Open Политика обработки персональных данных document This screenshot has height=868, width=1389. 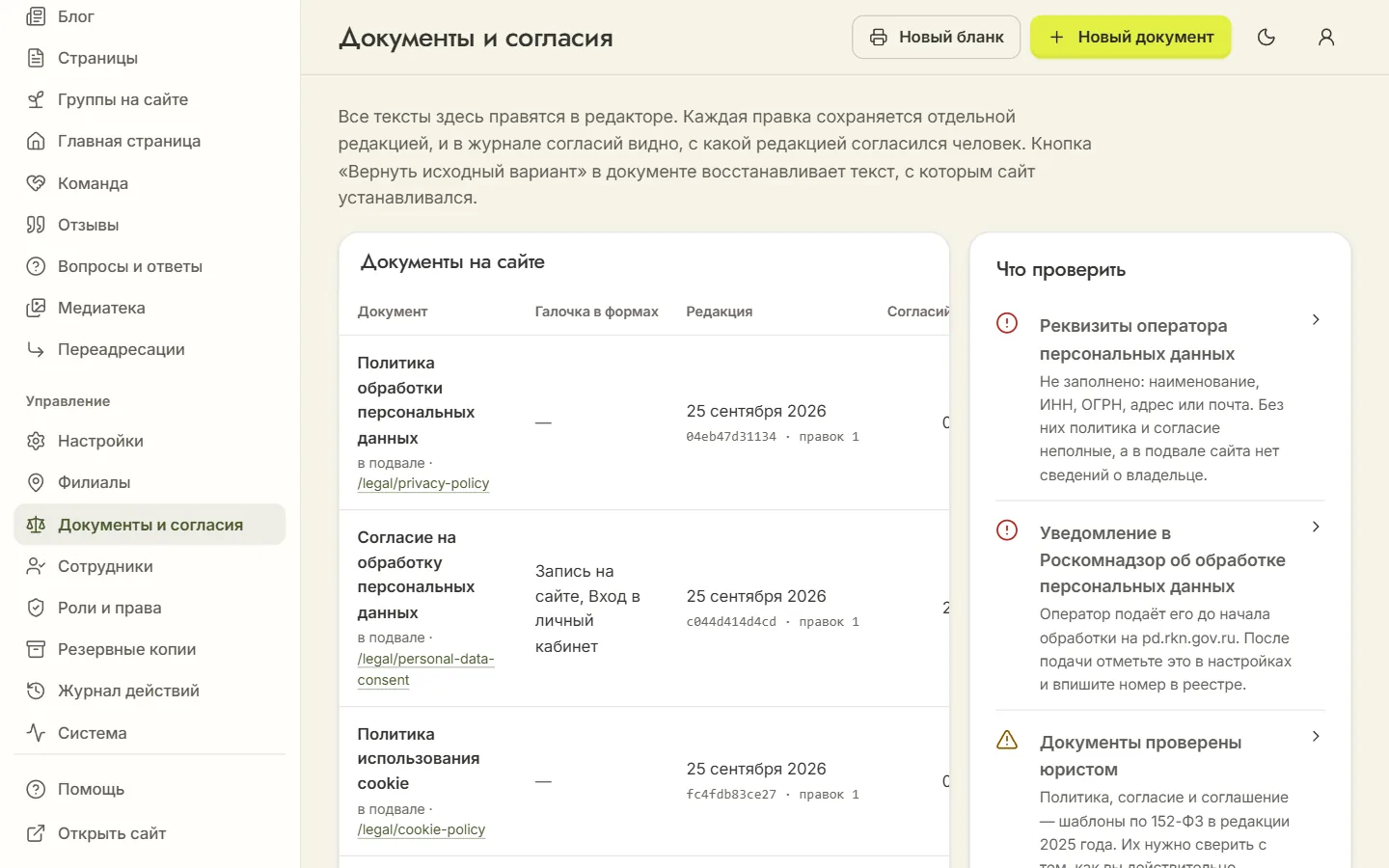(416, 400)
